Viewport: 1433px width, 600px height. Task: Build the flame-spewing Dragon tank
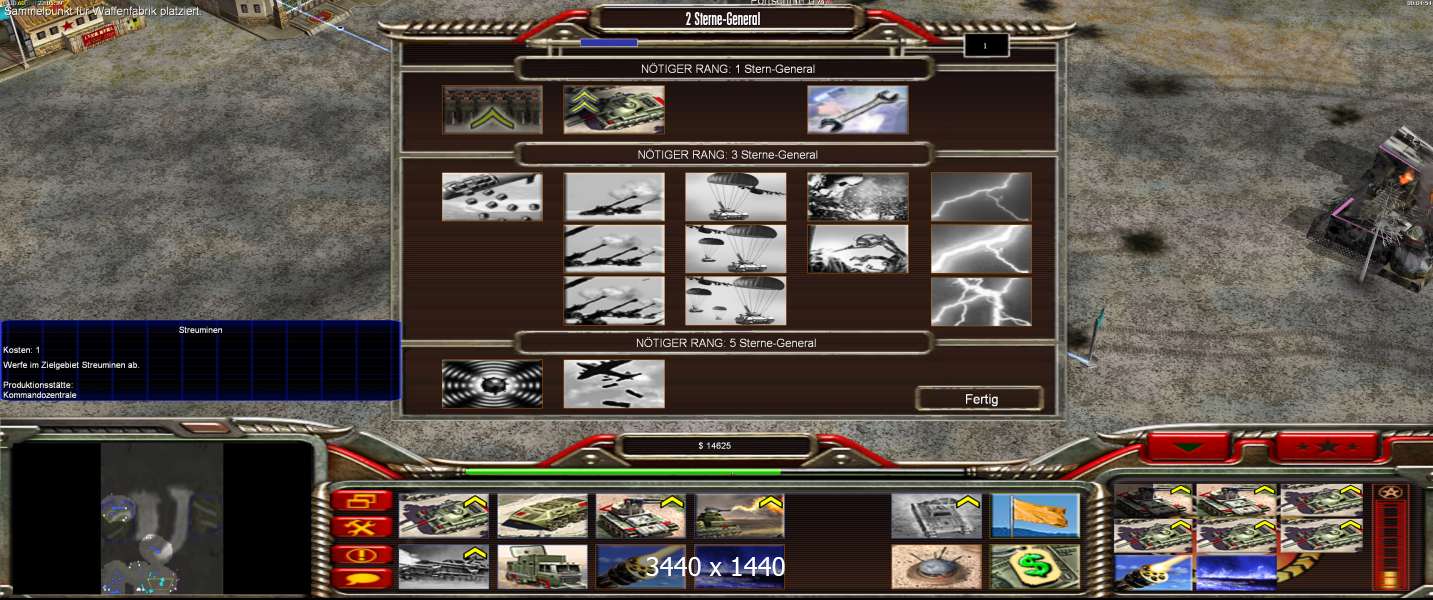point(740,516)
